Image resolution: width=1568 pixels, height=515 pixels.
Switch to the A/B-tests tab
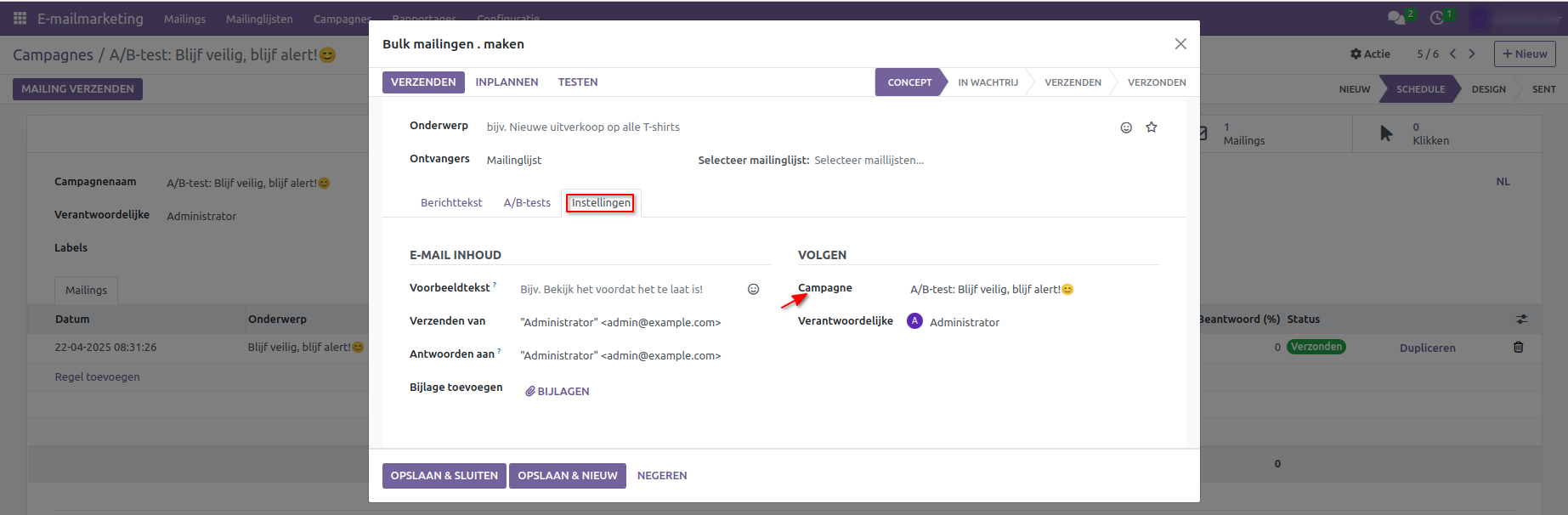click(527, 203)
